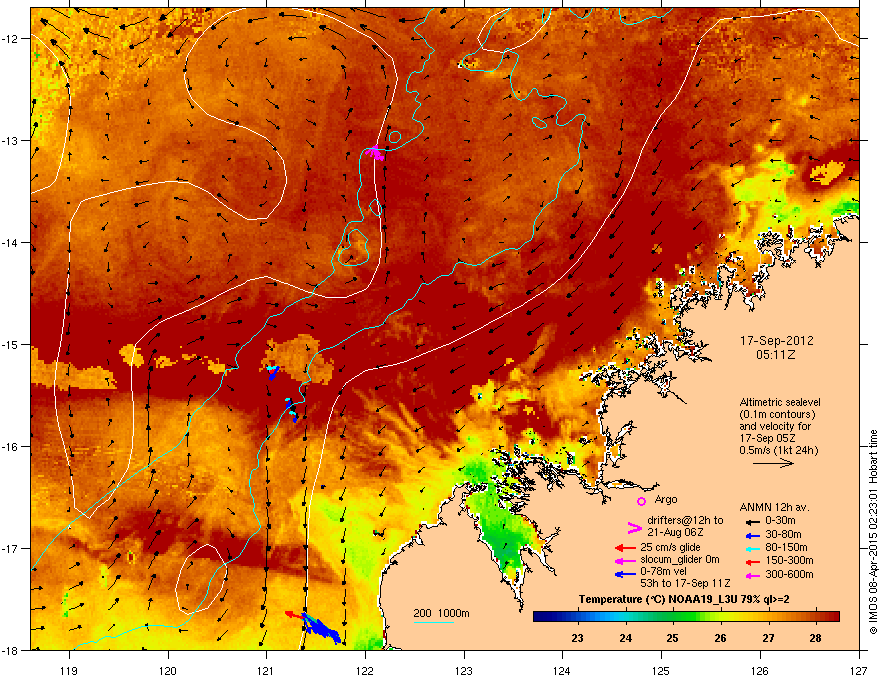880x680 pixels.
Task: Click the 53h to 17-Sep 11Z text
Action: coord(685,583)
